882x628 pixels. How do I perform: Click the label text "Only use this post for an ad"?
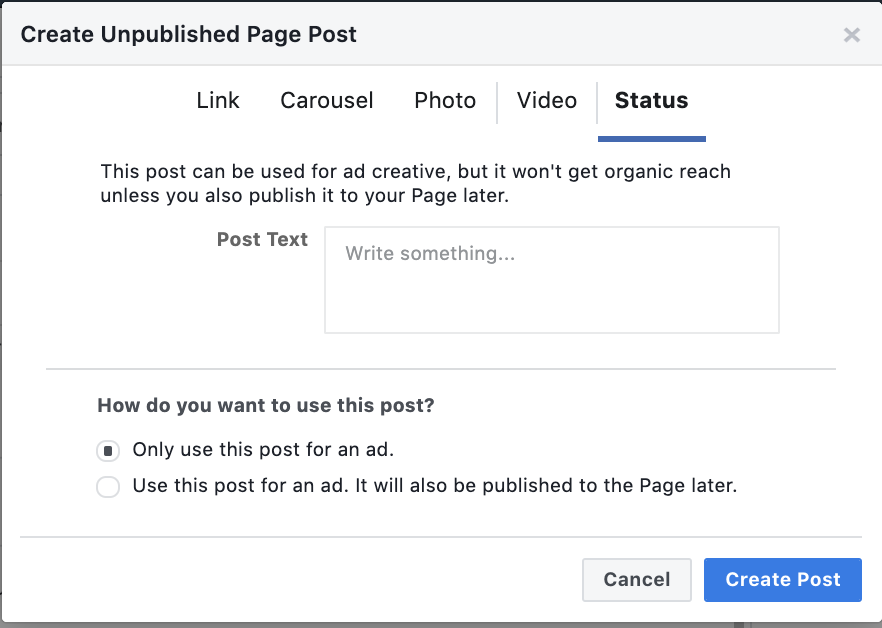[261, 451]
